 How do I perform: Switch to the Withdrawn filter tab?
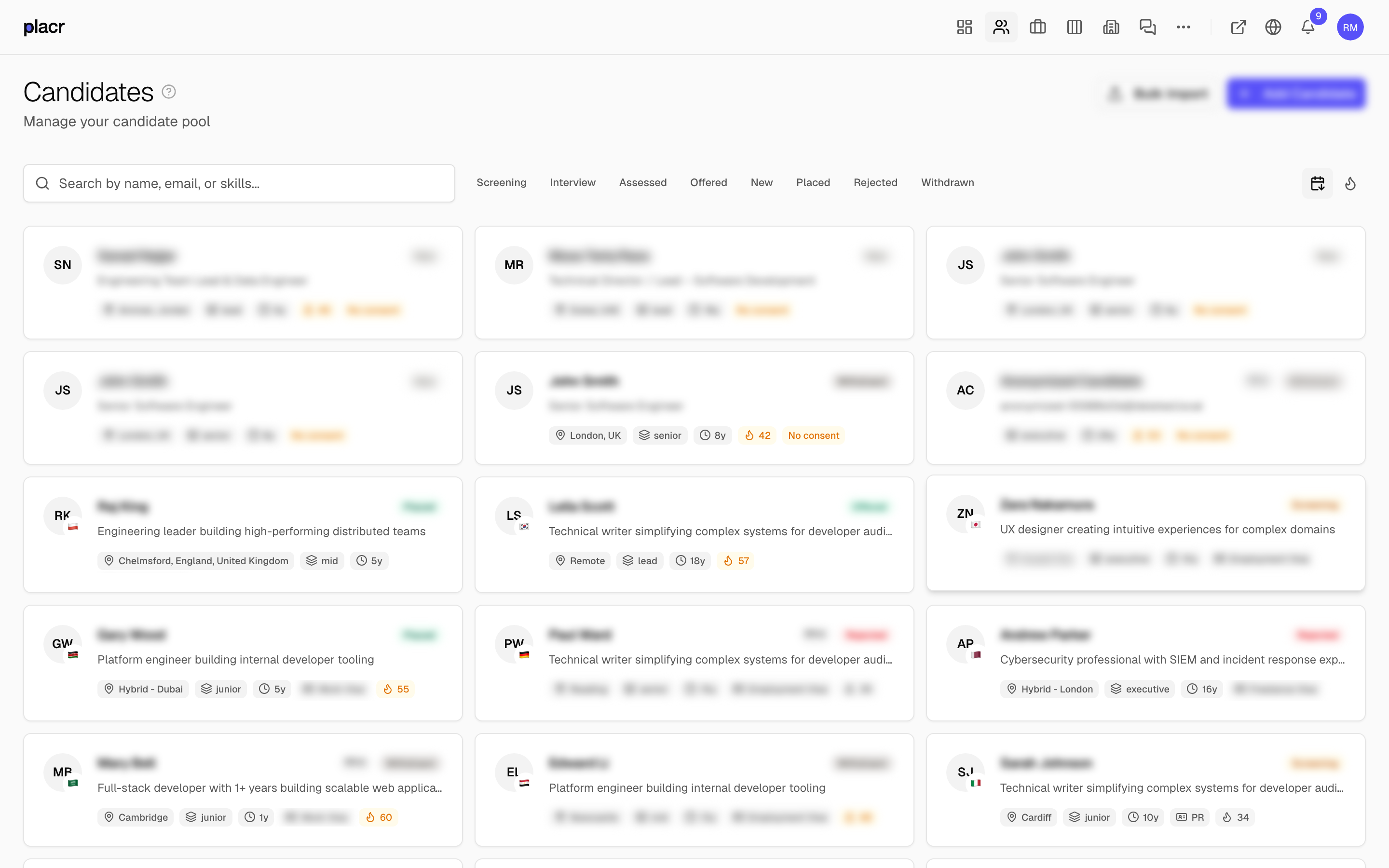pyautogui.click(x=947, y=183)
